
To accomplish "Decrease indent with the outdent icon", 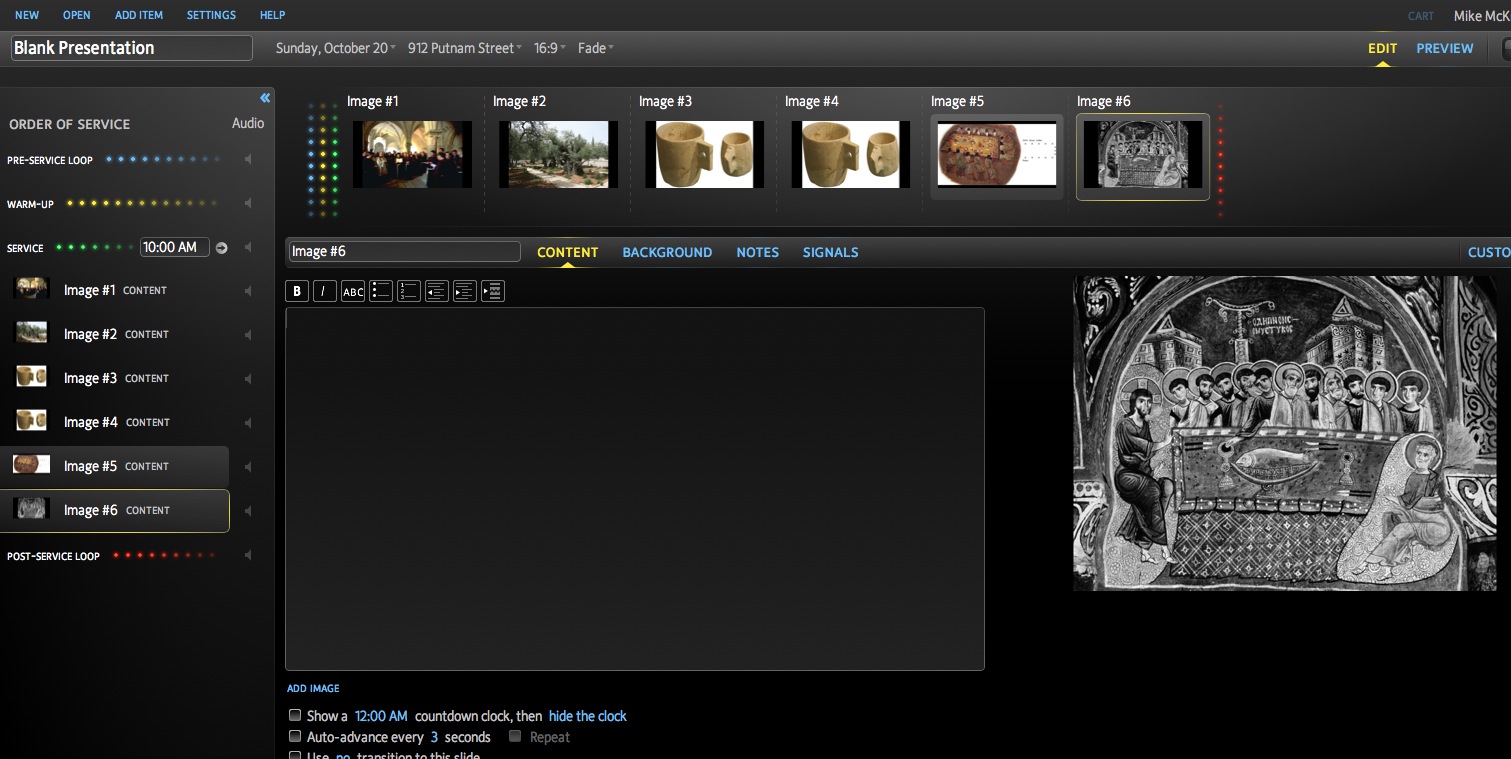I will 437,291.
